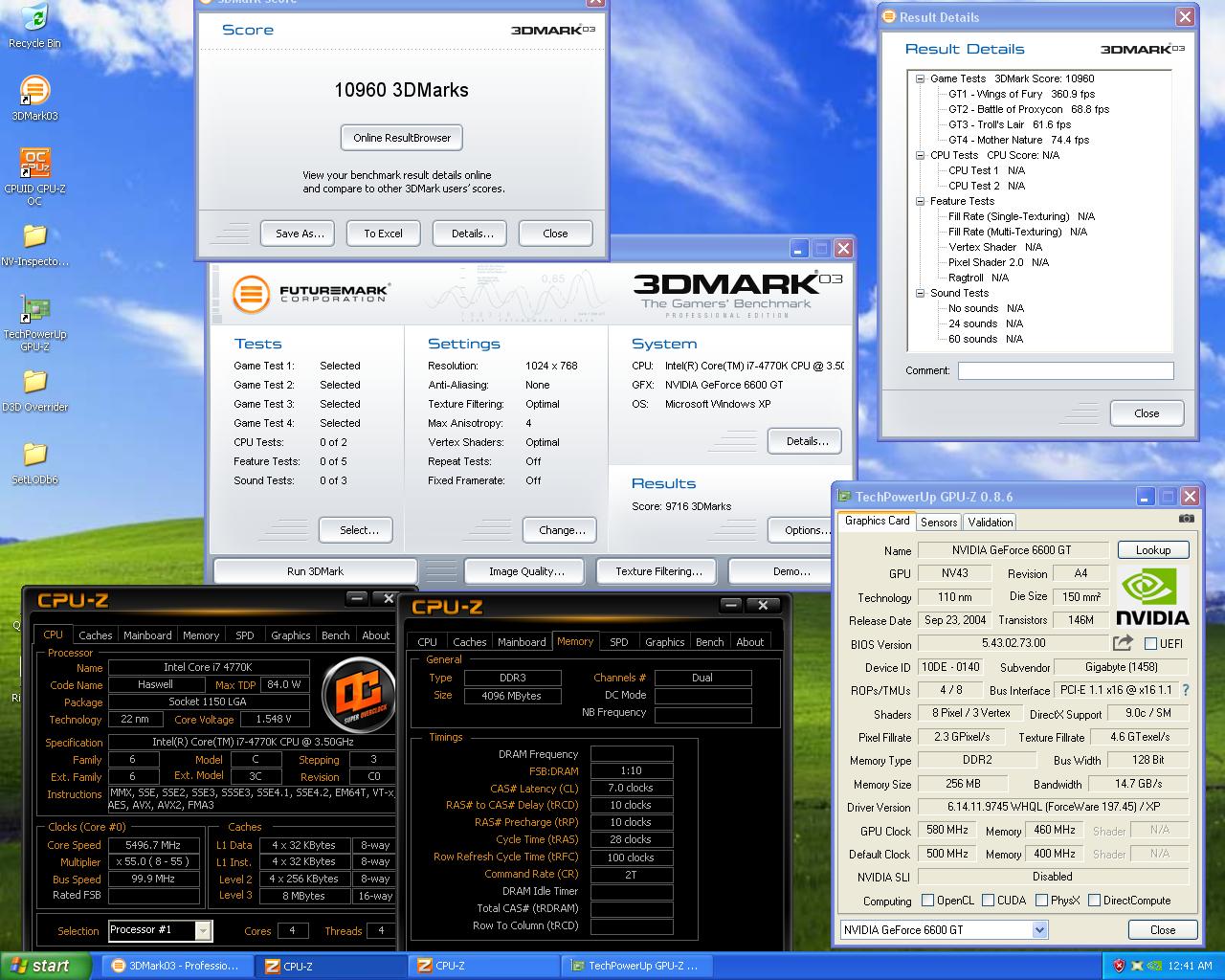The height and width of the screenshot is (980, 1225).
Task: Open the Caches tab in left CPU-Z window
Action: (96, 635)
